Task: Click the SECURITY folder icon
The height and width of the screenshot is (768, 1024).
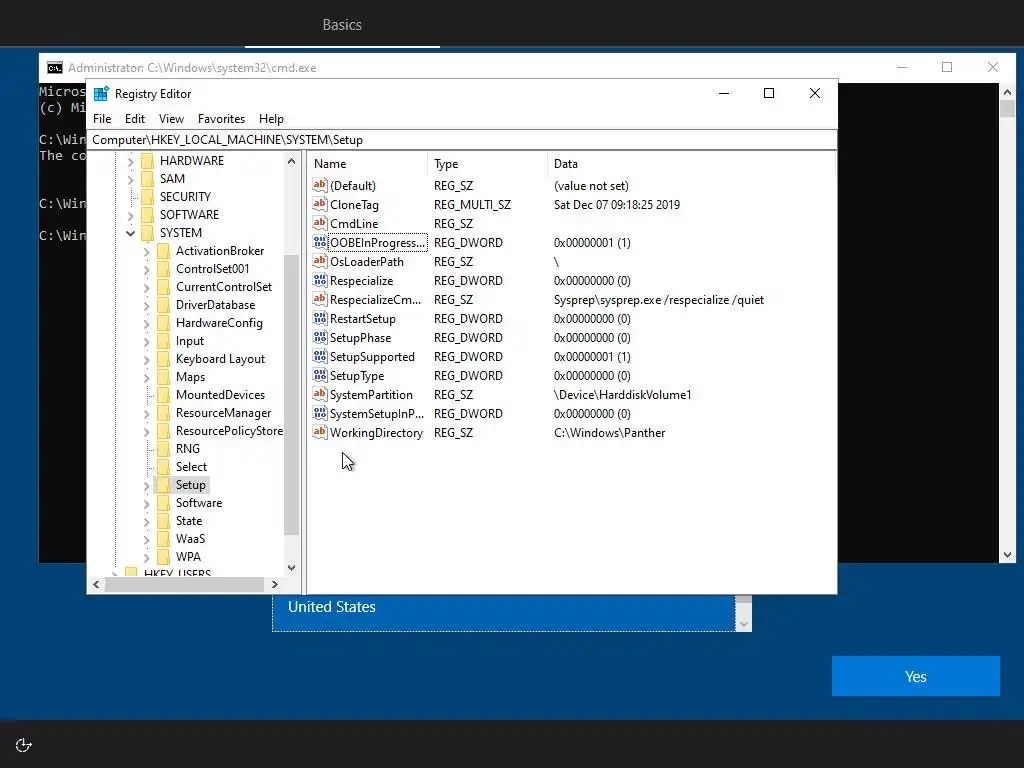Action: tap(148, 197)
